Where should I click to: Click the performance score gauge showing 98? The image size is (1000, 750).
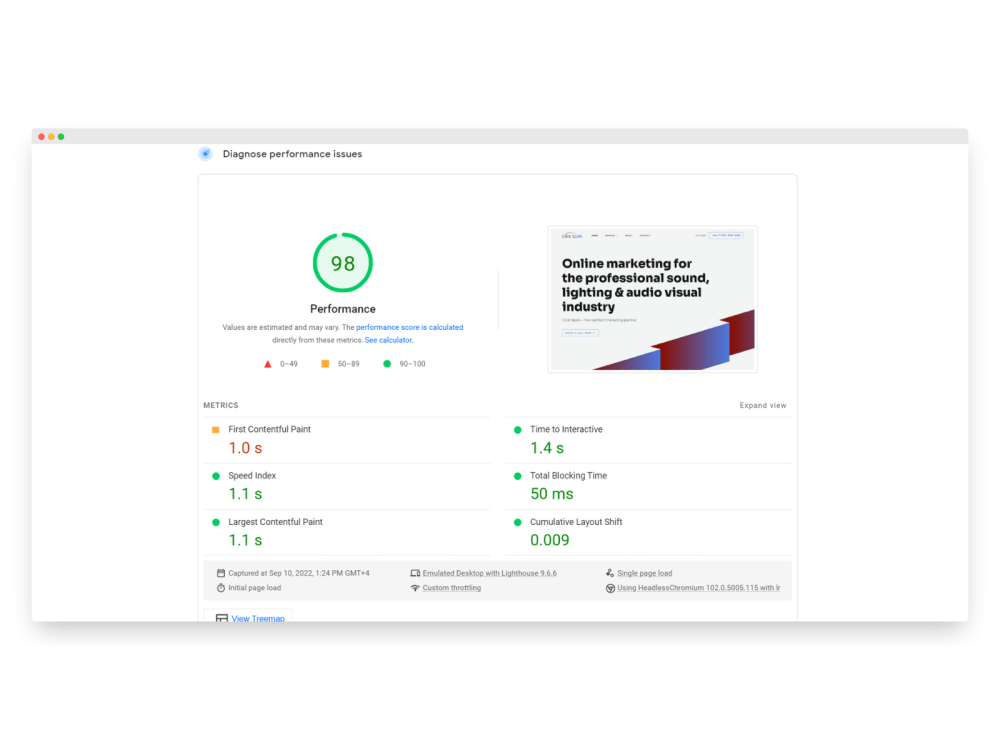(x=342, y=263)
